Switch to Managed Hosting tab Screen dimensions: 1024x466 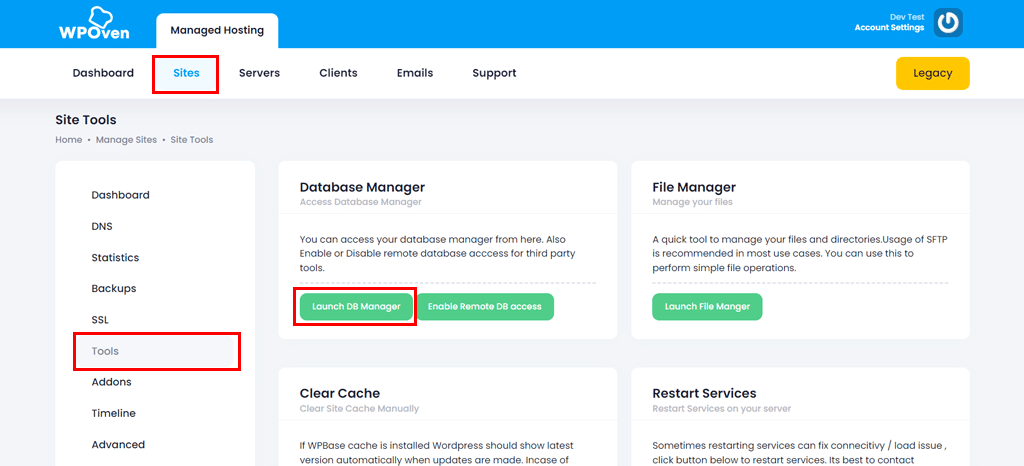217,31
